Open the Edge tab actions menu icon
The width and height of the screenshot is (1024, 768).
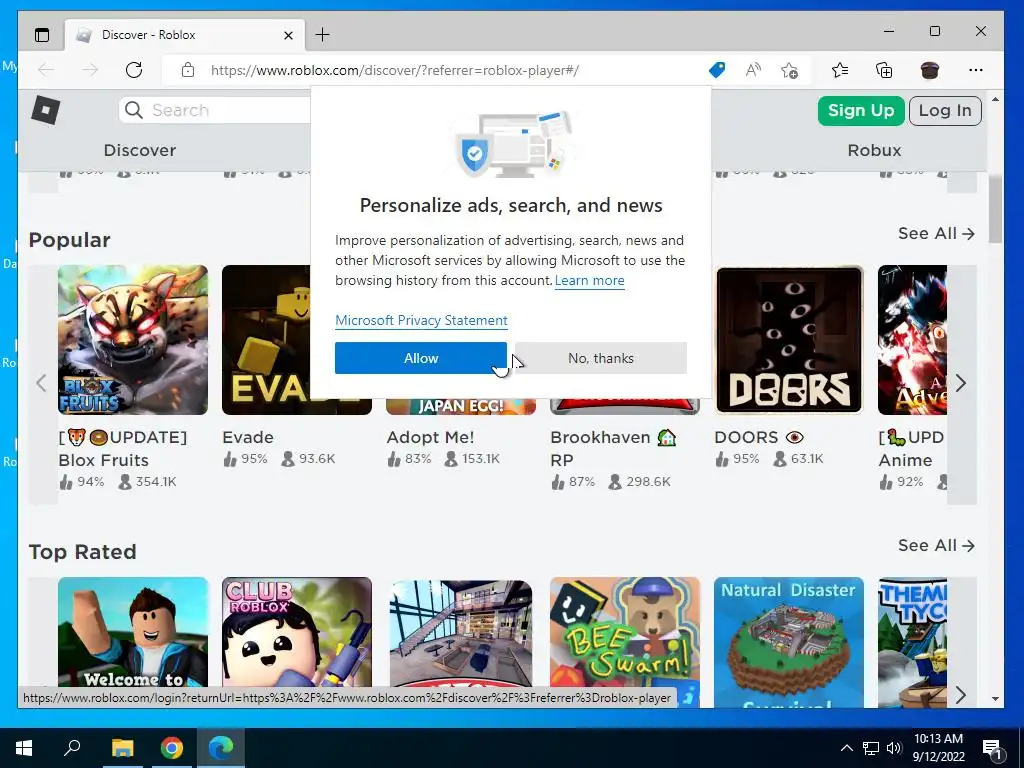coord(42,35)
